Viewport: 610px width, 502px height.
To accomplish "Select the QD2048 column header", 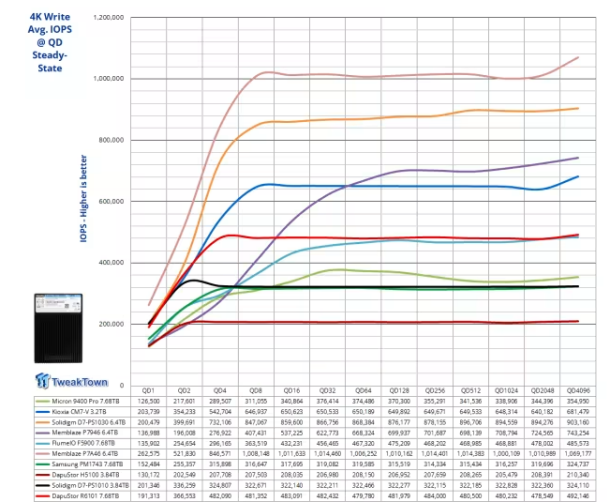I will click(x=542, y=391).
